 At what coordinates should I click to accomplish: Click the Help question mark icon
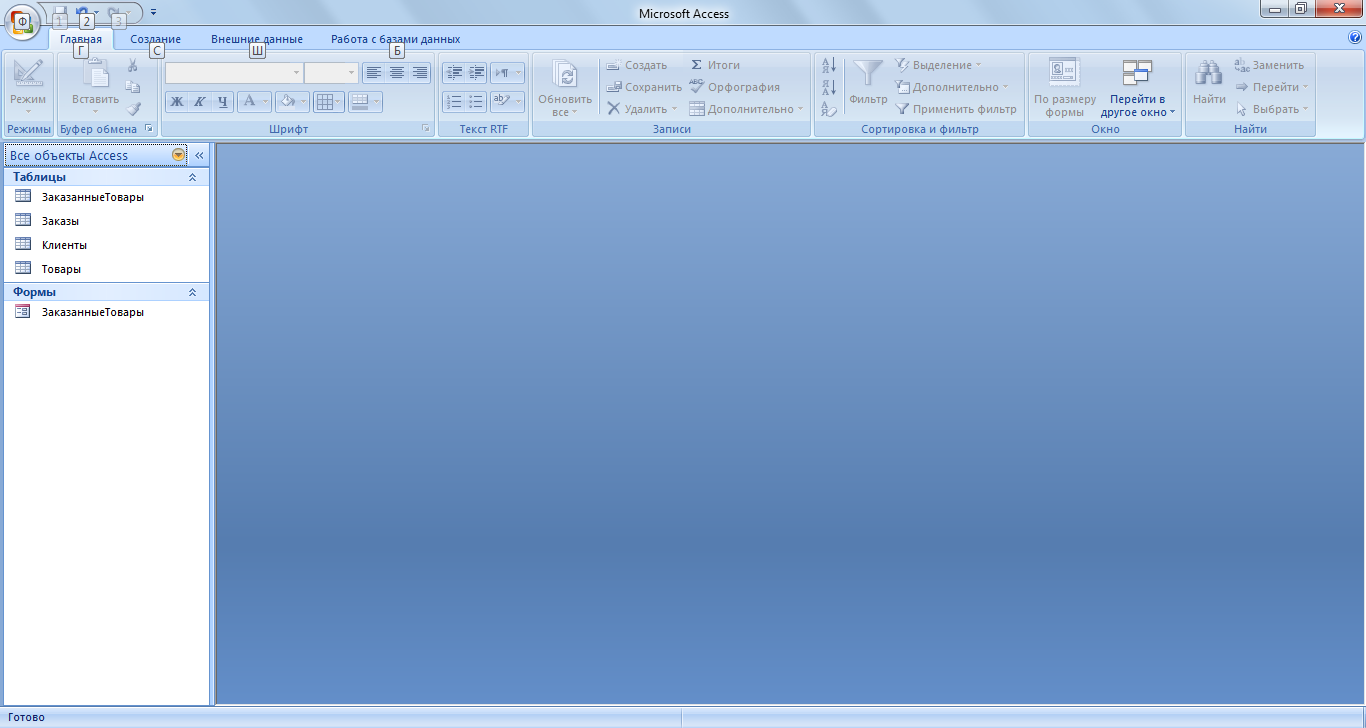click(x=1355, y=37)
